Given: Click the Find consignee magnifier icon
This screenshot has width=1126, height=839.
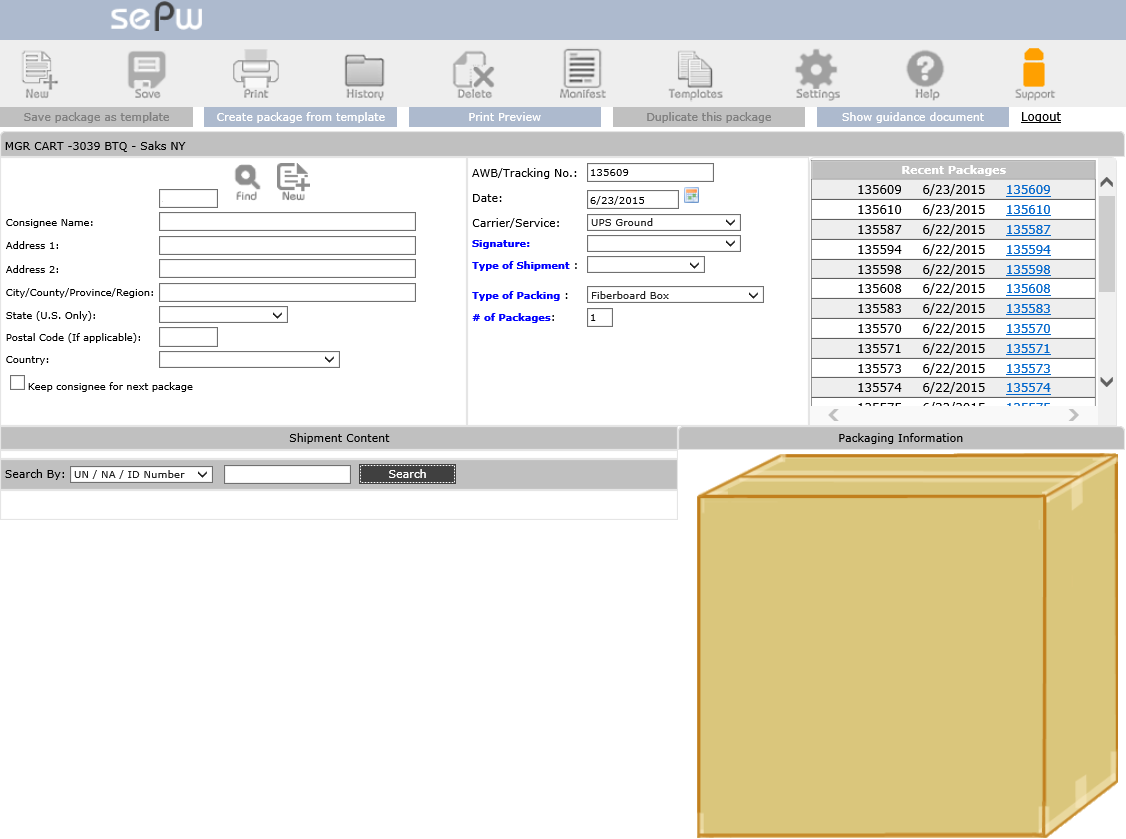Looking at the screenshot, I should tap(246, 182).
